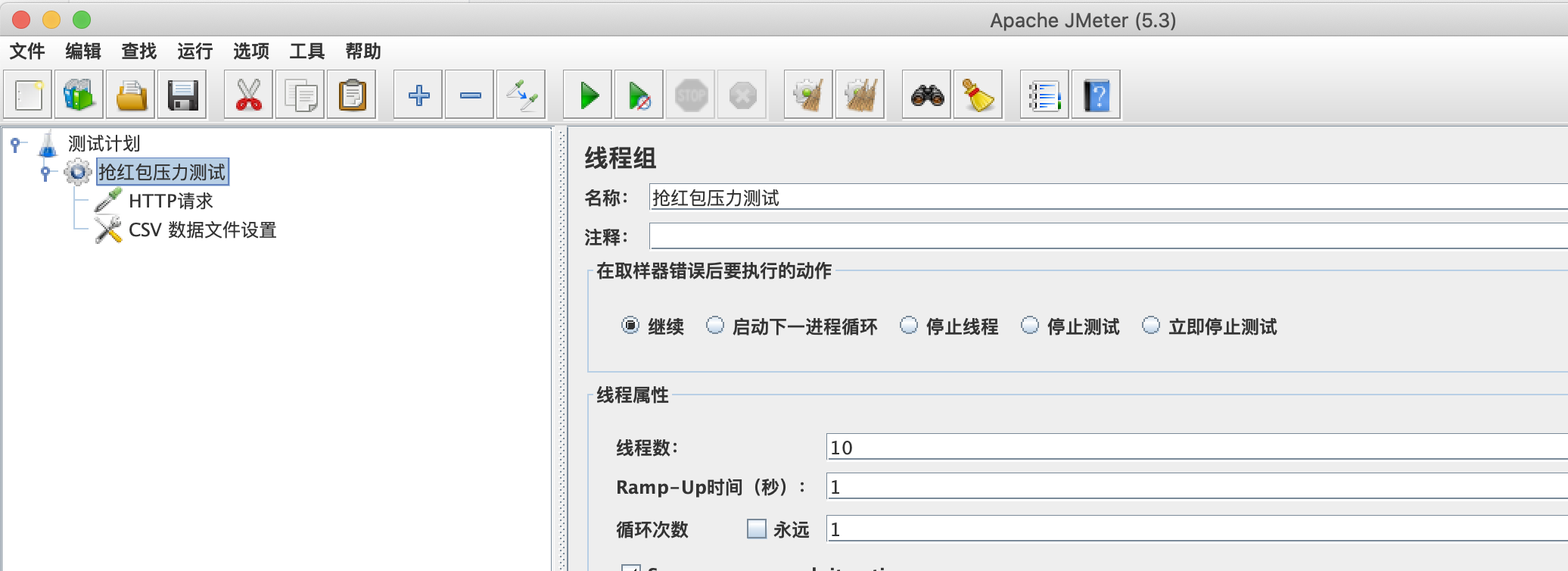Open the Function helper list icon
1568x571 pixels.
coord(1045,95)
